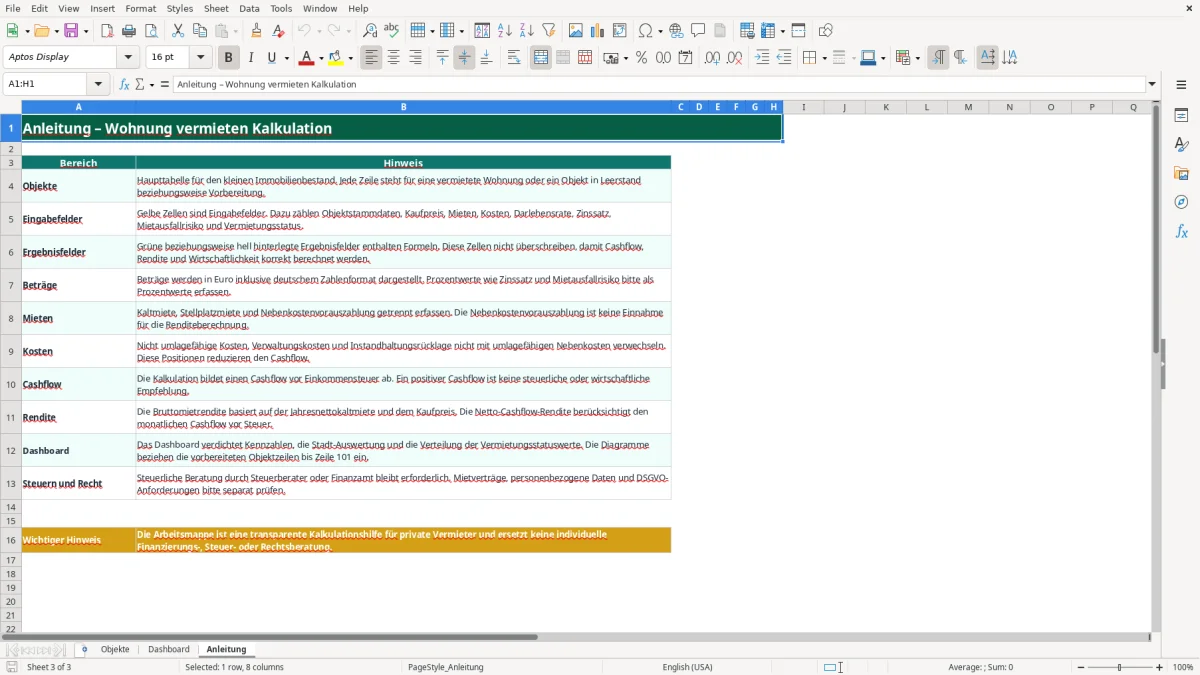Open the Data menu

pyautogui.click(x=249, y=8)
